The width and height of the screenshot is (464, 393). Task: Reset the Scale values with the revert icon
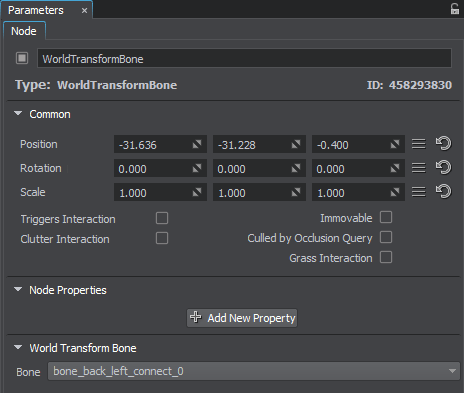(443, 192)
